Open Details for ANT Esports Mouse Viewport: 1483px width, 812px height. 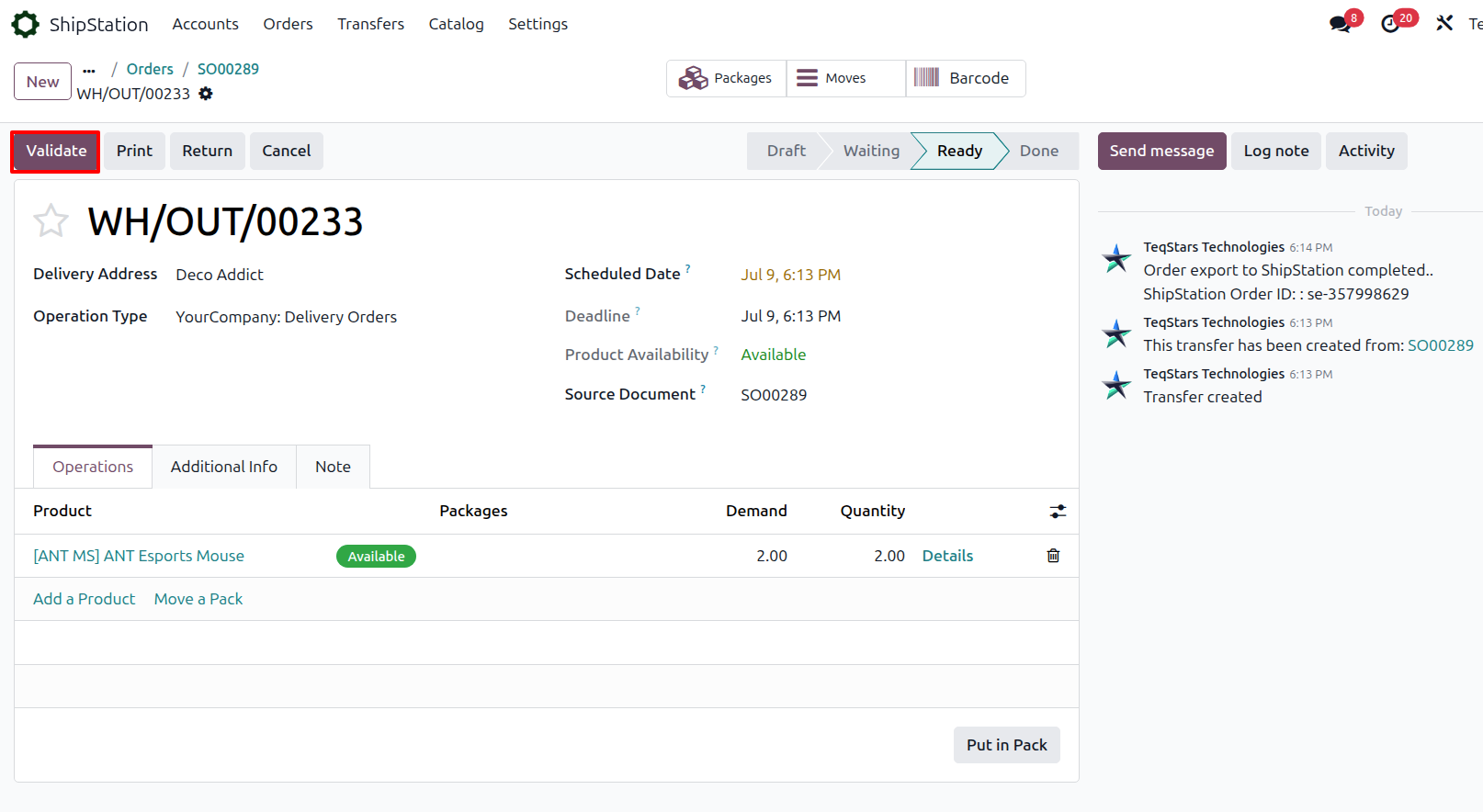click(x=947, y=556)
